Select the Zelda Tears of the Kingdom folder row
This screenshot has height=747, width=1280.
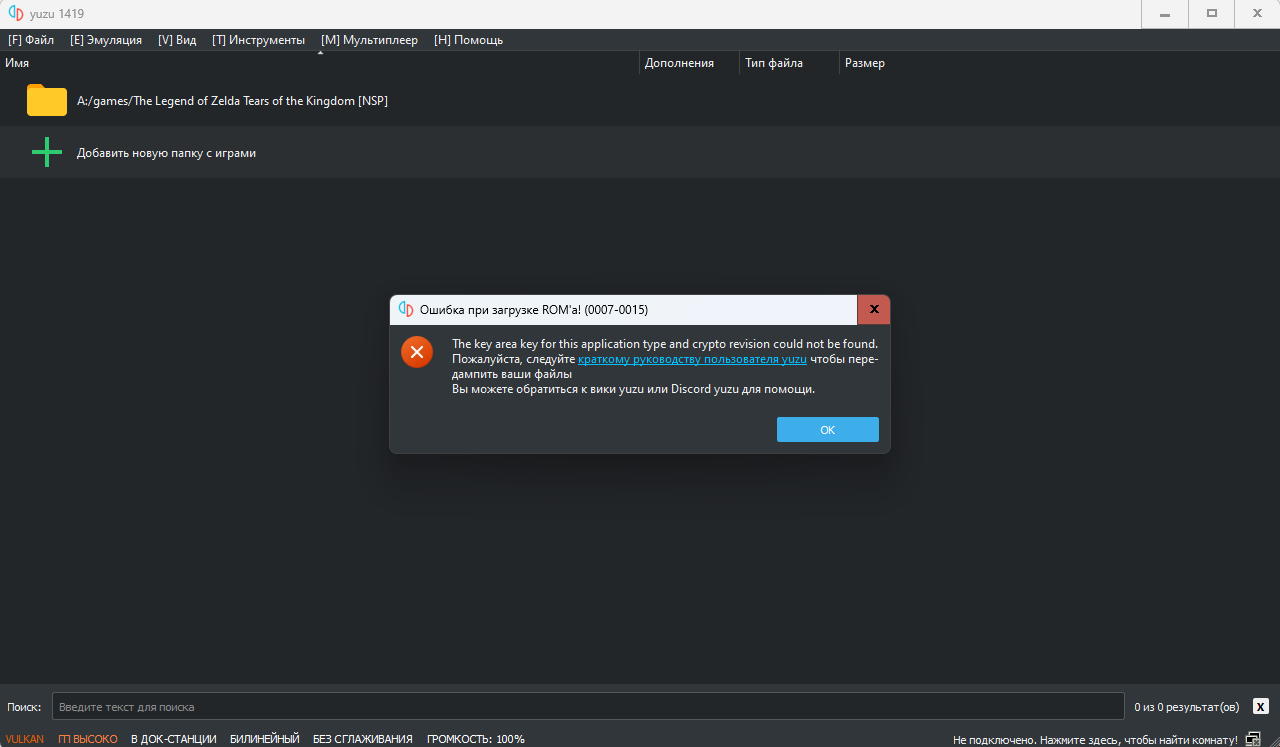(640, 101)
